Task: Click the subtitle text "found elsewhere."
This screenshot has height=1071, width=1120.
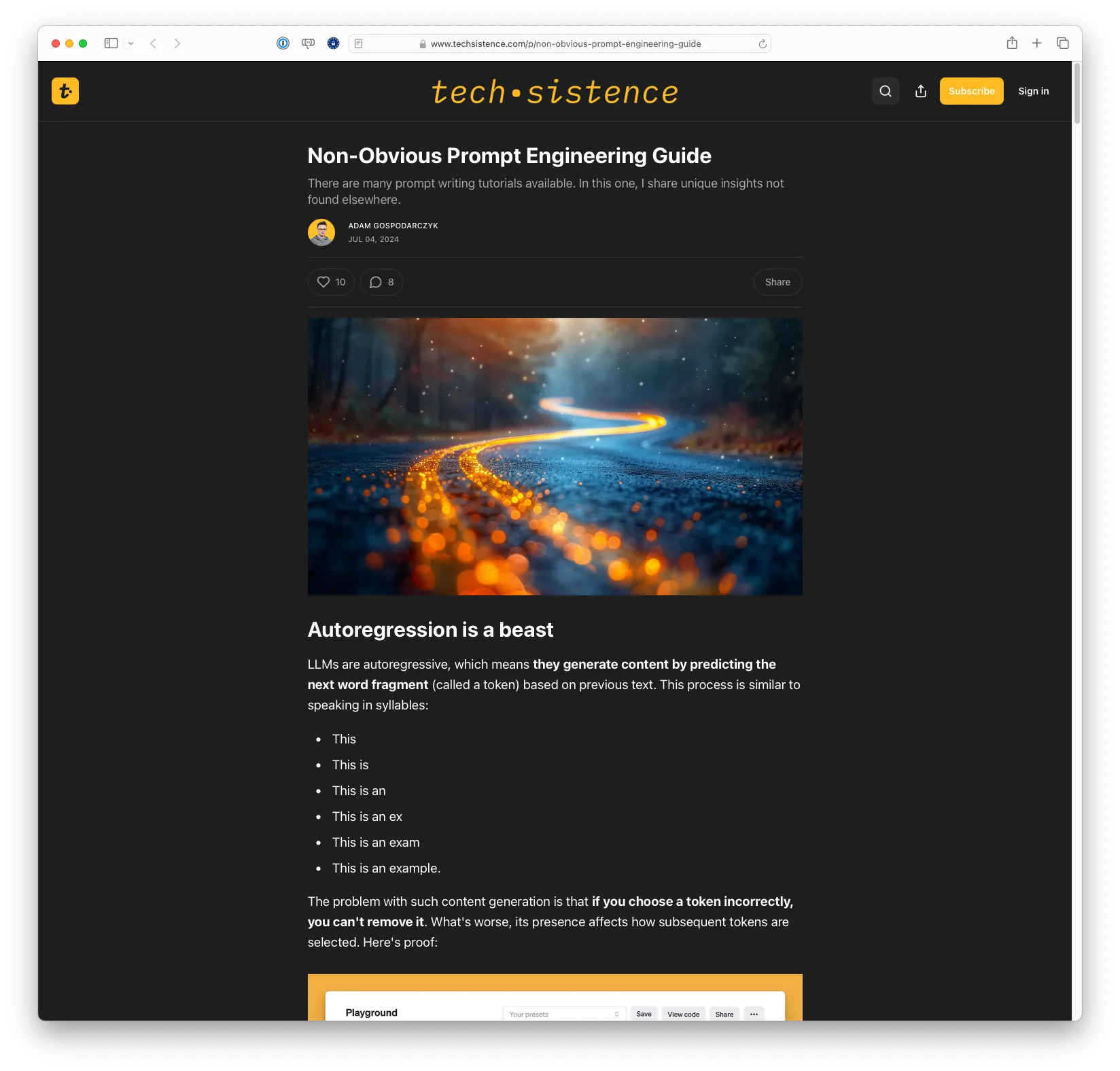Action: coord(354,200)
